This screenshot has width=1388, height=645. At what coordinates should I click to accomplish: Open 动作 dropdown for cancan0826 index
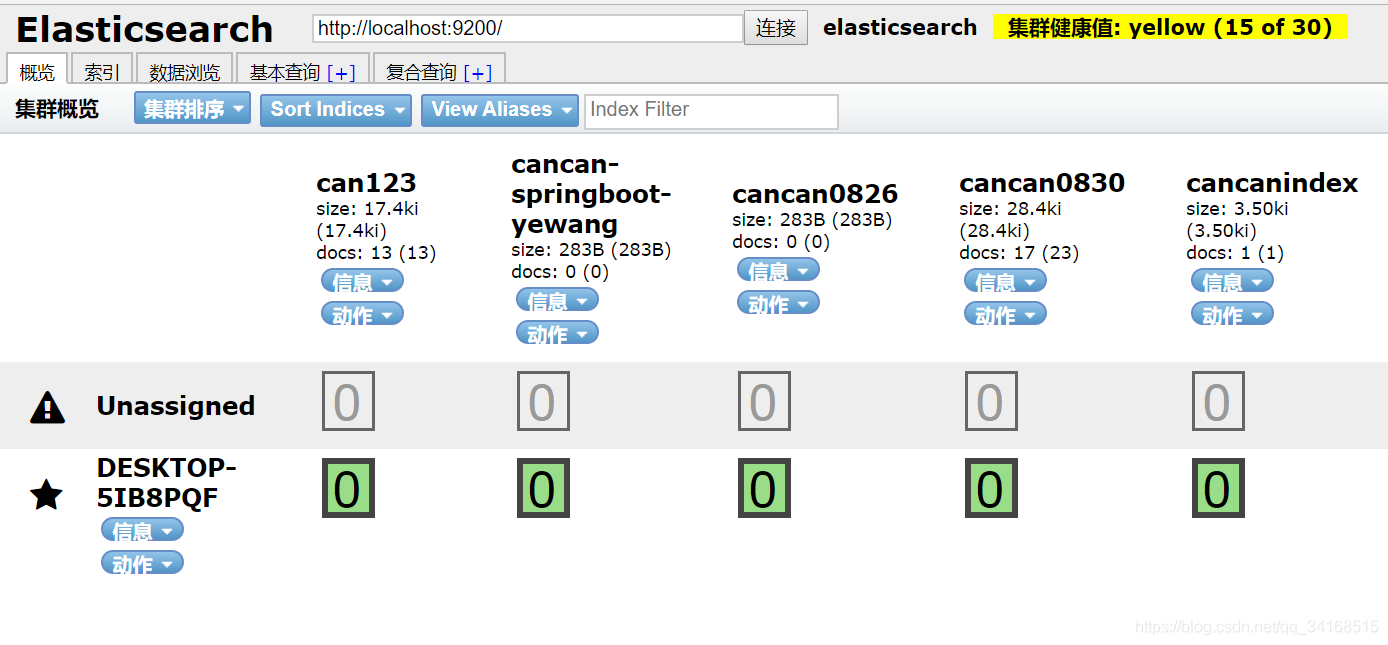[x=778, y=302]
